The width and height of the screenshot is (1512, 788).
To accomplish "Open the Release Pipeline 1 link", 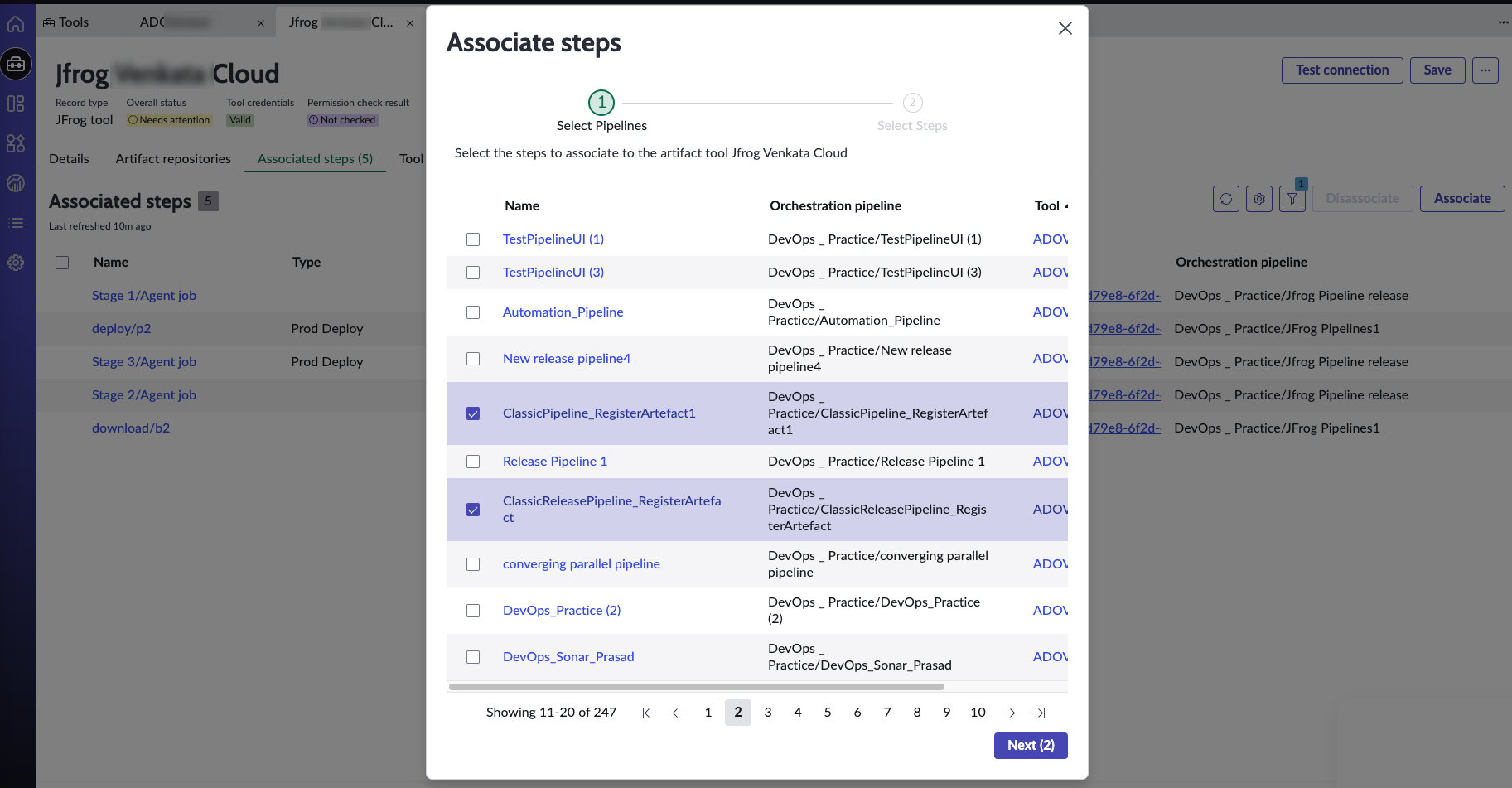I will tap(555, 462).
